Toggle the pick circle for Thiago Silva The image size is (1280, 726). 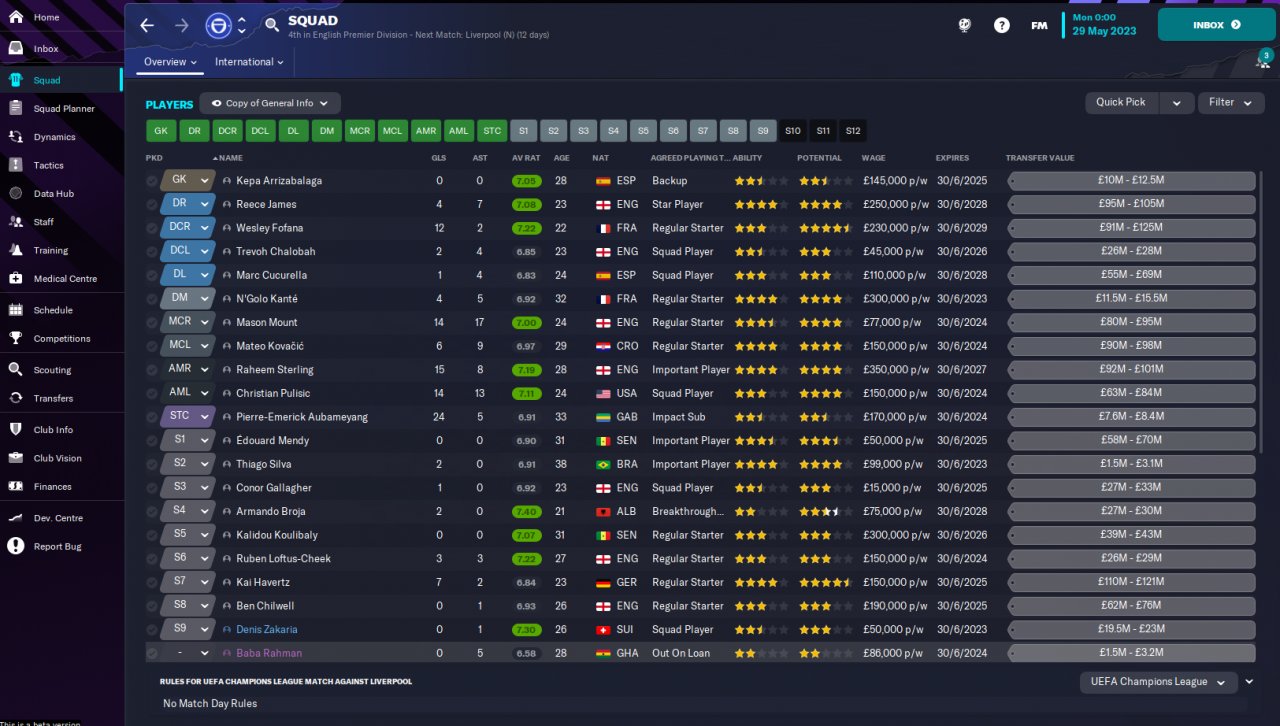(x=152, y=464)
